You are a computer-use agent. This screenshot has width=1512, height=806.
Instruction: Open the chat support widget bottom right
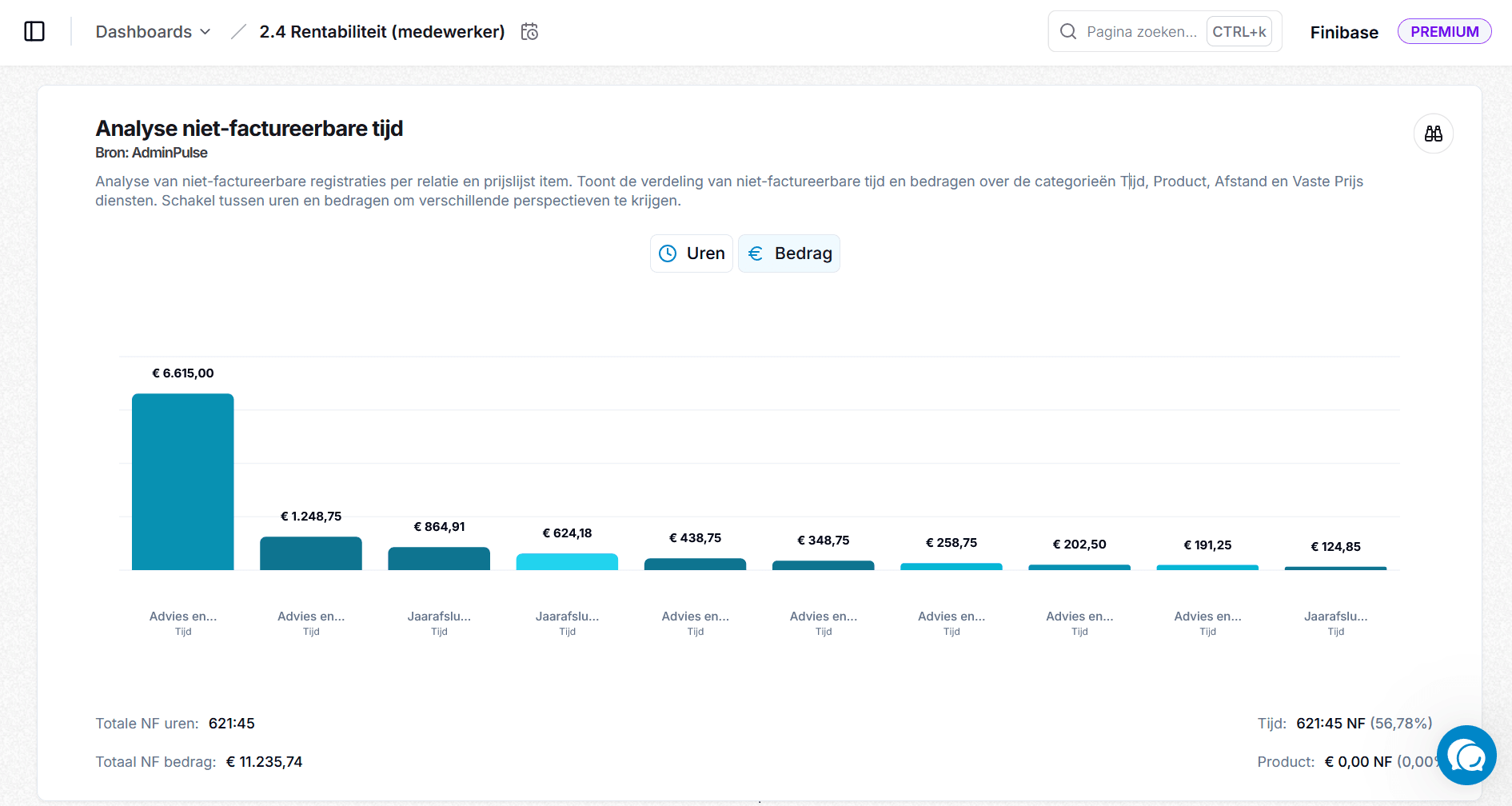coord(1467,755)
